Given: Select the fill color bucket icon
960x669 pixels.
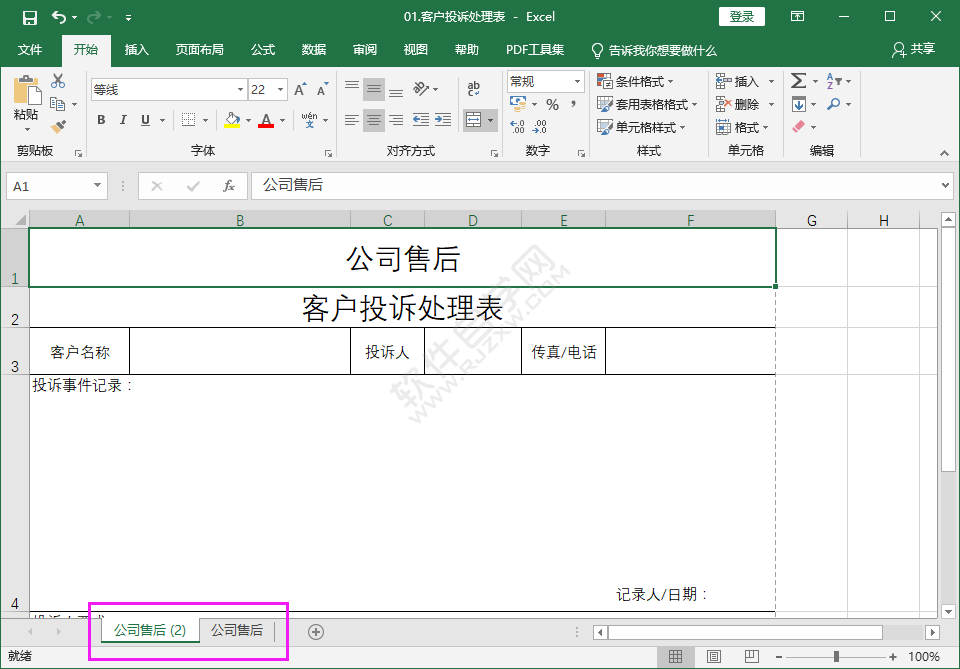Looking at the screenshot, I should point(231,121).
